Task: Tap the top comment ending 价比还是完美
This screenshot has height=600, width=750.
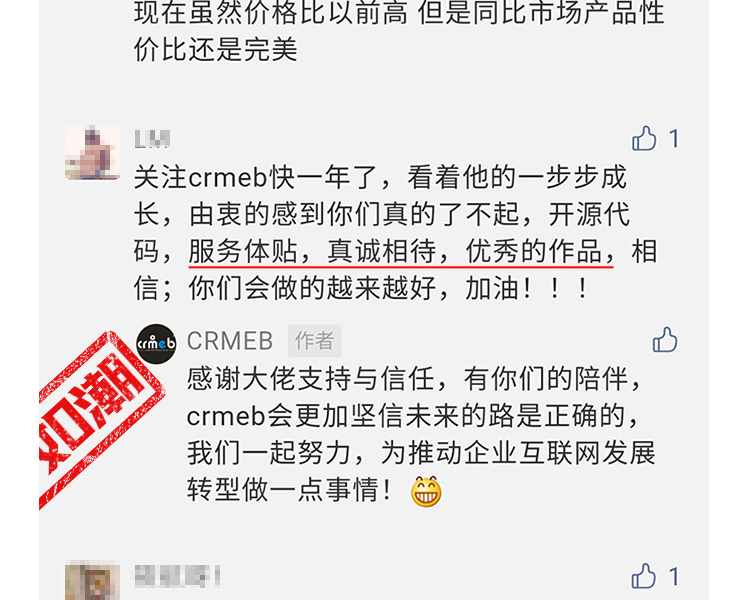Action: tap(399, 31)
